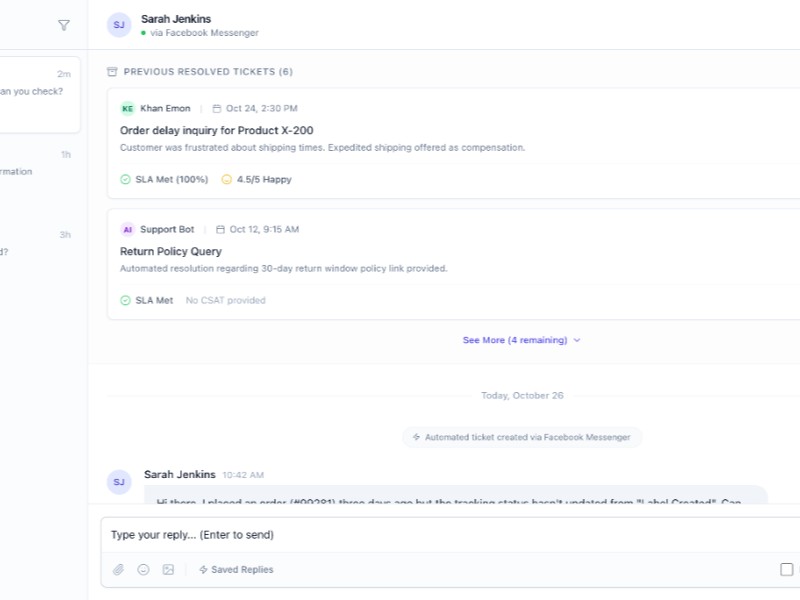Image resolution: width=800 pixels, height=600 pixels.
Task: Expand See More remaining tickets
Action: 519,340
